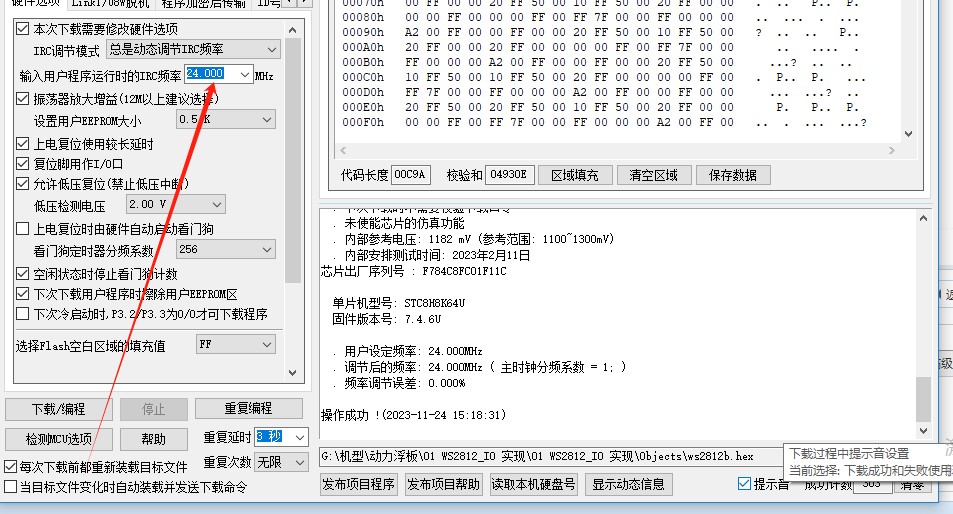Click hex row address 00080h
The height and width of the screenshot is (514, 953).
click(x=363, y=18)
